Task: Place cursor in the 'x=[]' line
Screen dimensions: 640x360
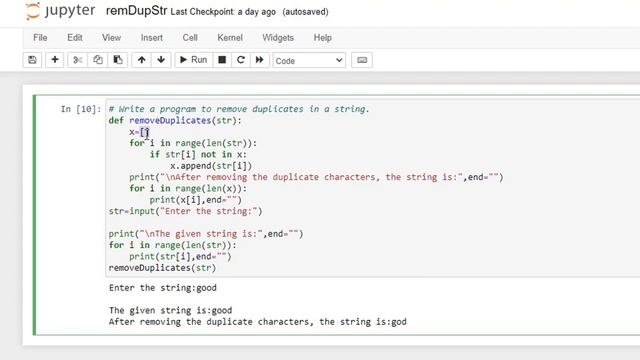Action: tap(140, 132)
